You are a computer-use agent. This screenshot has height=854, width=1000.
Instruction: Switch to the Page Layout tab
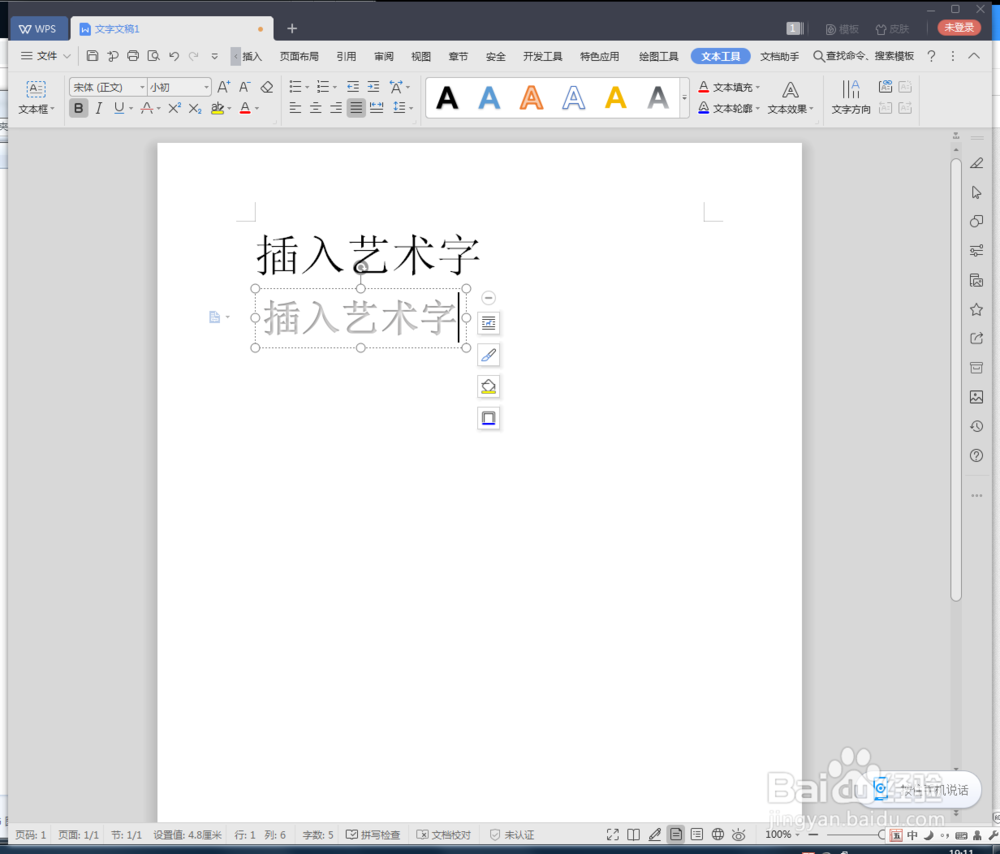[x=299, y=56]
